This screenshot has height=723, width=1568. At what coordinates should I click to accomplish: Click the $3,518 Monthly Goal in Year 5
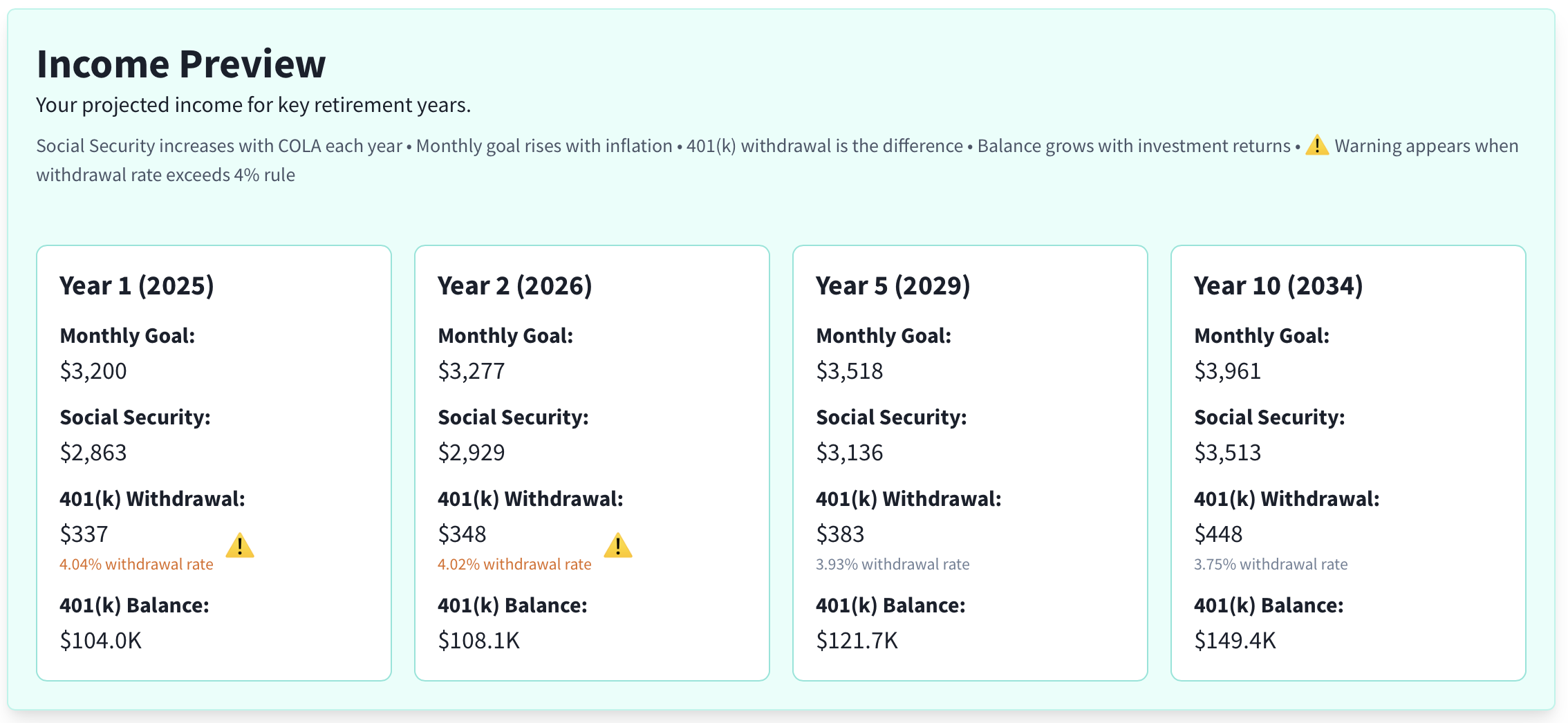click(x=849, y=370)
